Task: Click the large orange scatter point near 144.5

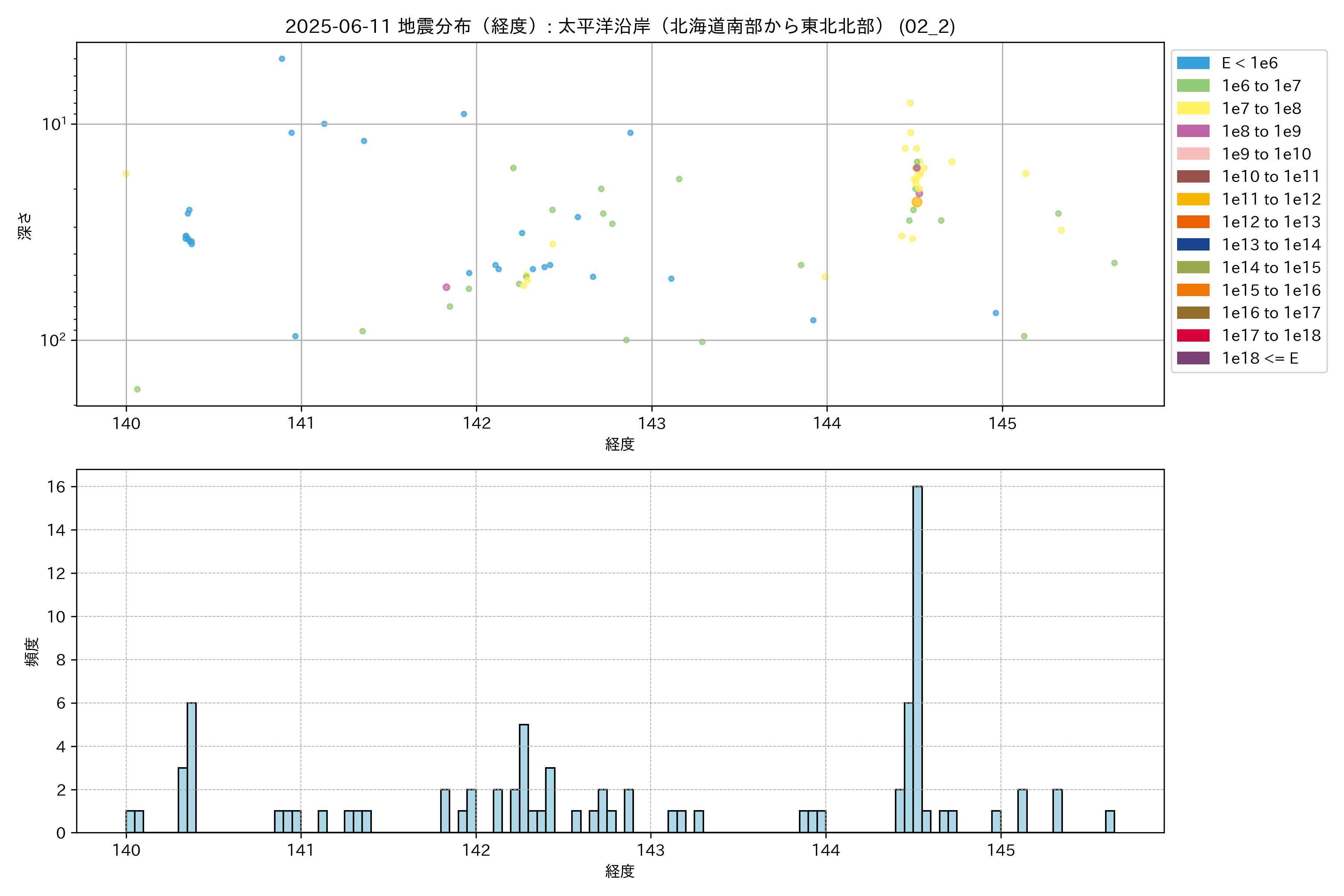Action: click(917, 202)
